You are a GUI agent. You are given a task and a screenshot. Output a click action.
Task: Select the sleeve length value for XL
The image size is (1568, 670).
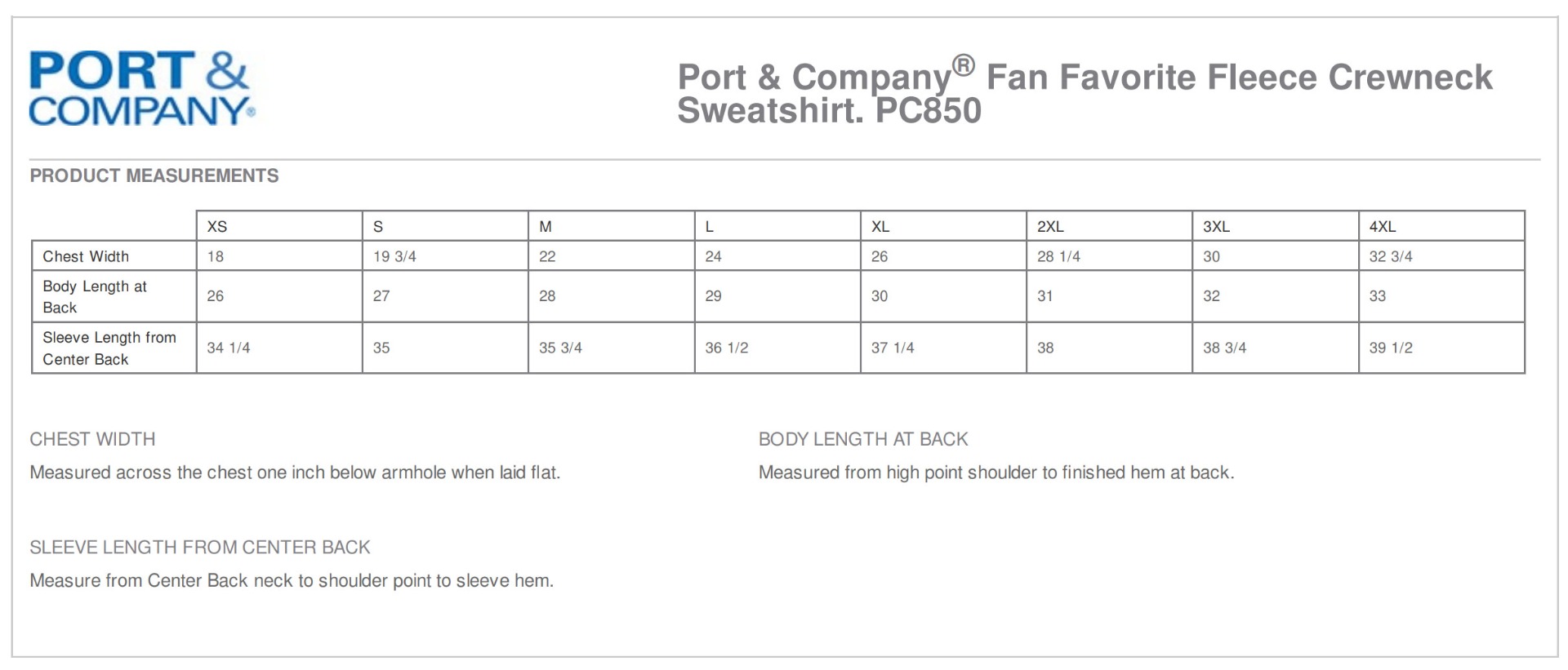(x=893, y=348)
